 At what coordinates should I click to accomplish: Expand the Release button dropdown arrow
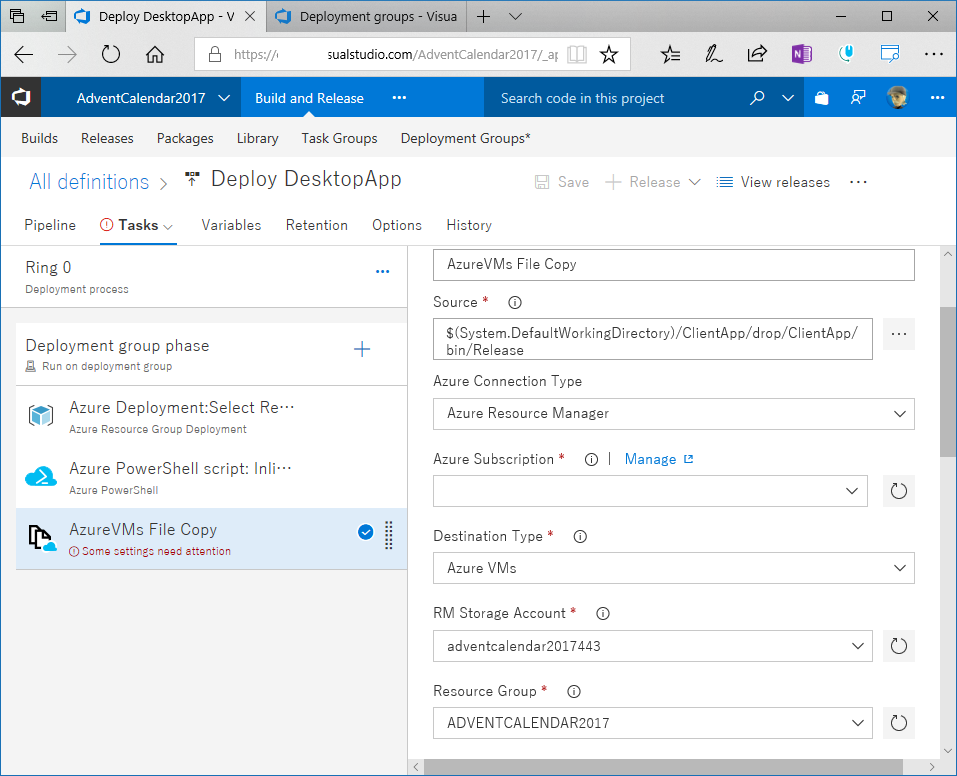pos(695,182)
